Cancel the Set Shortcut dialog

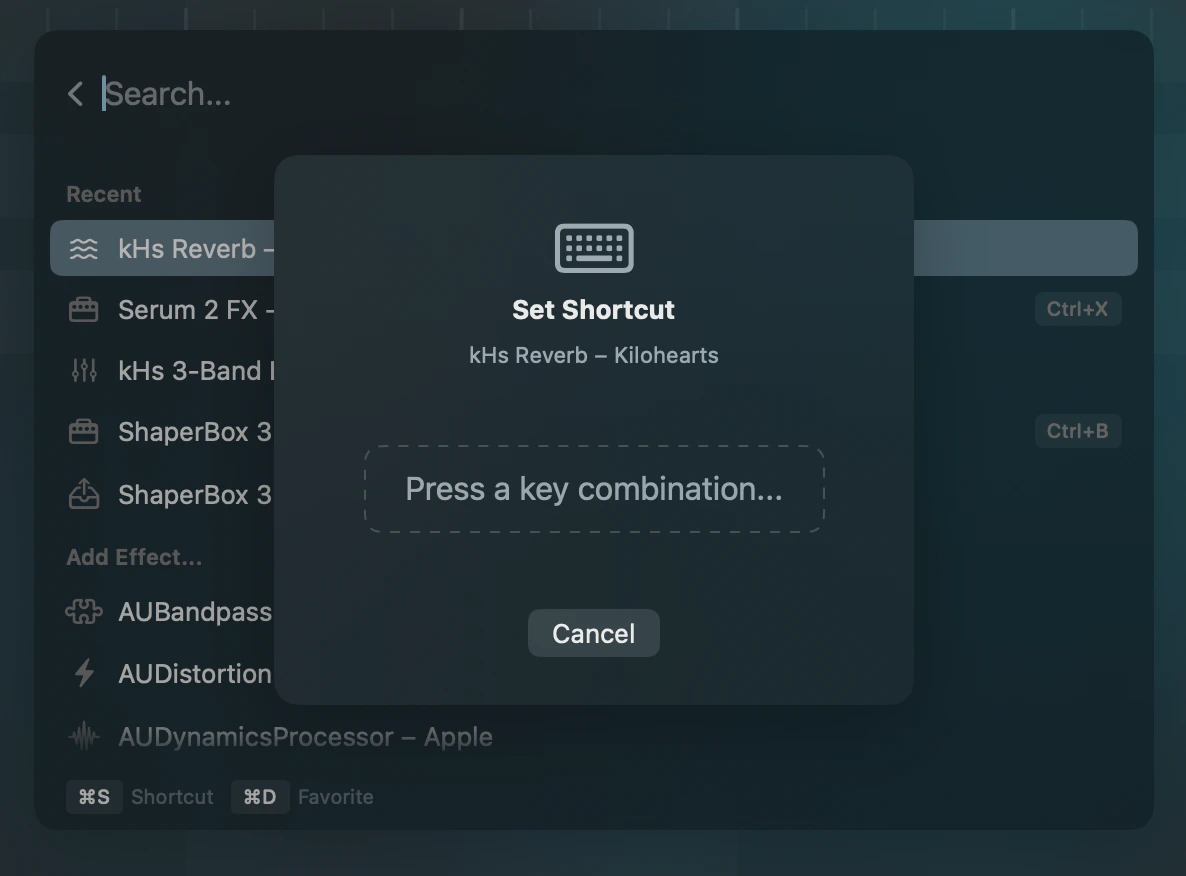594,633
